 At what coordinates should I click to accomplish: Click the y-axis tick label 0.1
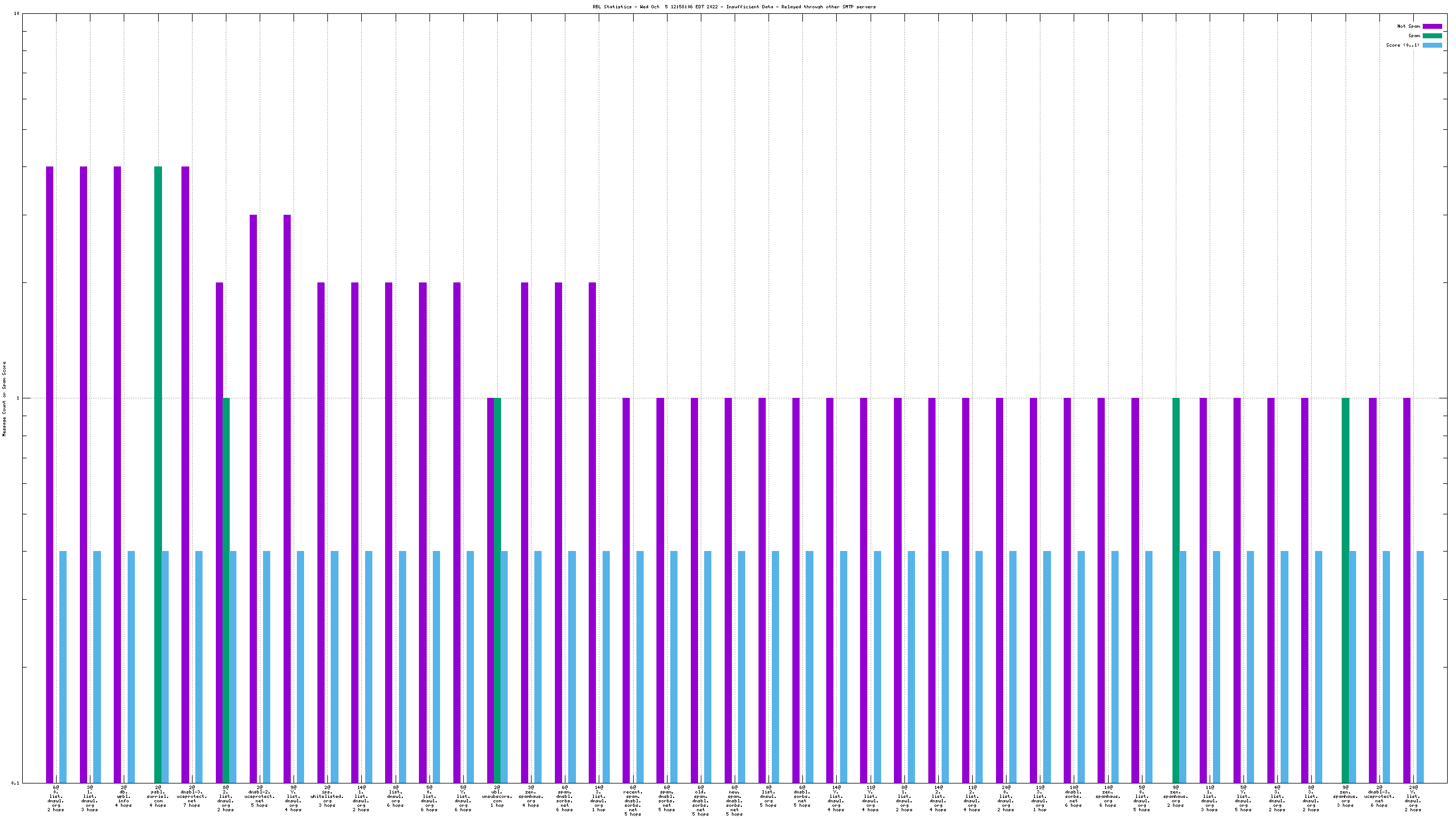coord(14,783)
